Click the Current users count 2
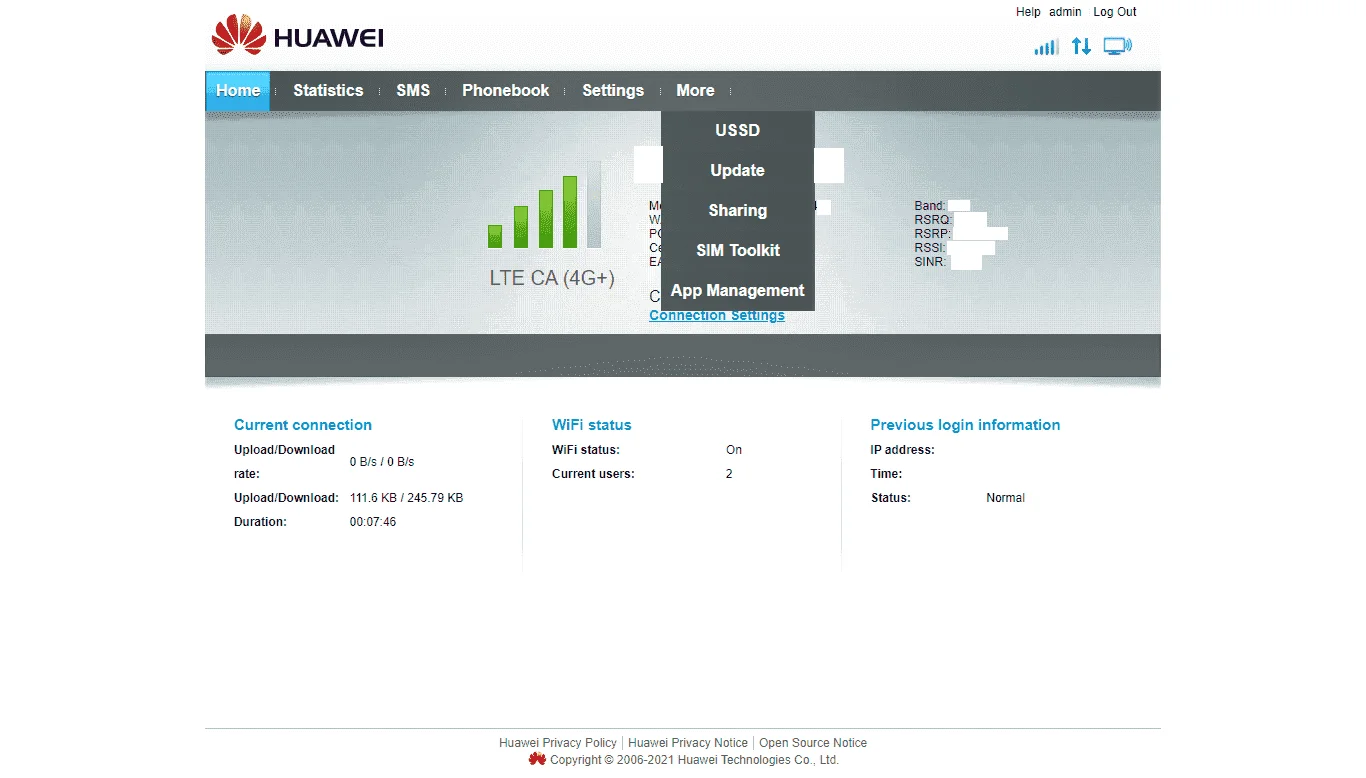Screen dimensions: 1366x778 (729, 474)
